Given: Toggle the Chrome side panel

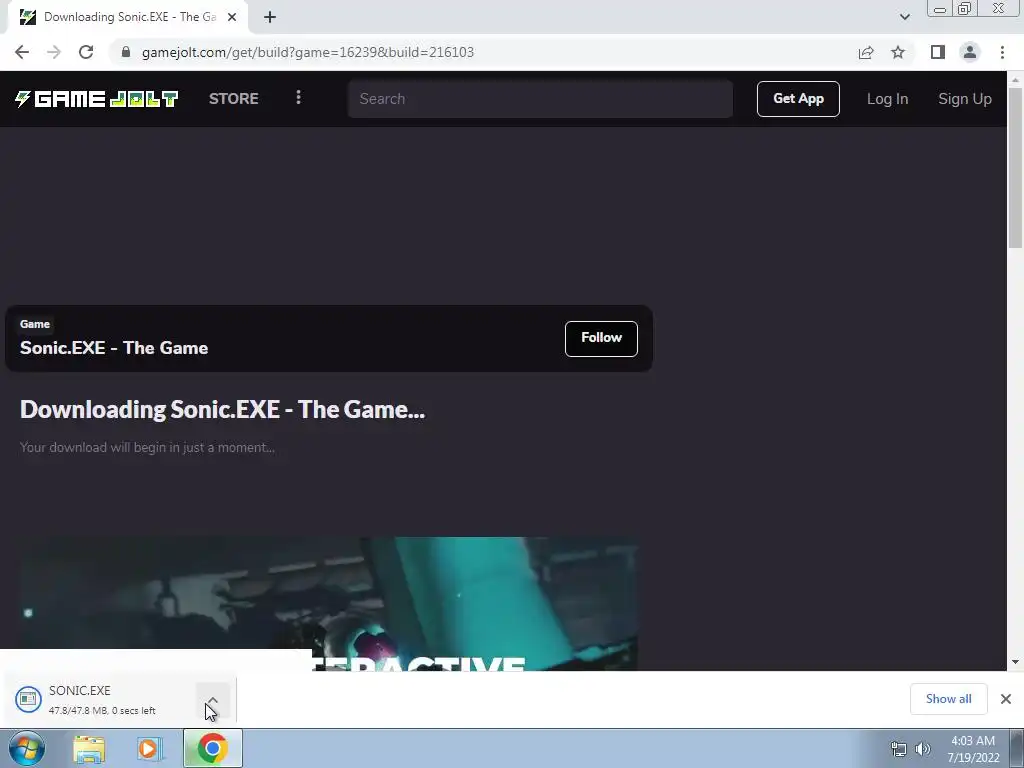Looking at the screenshot, I should click(938, 52).
